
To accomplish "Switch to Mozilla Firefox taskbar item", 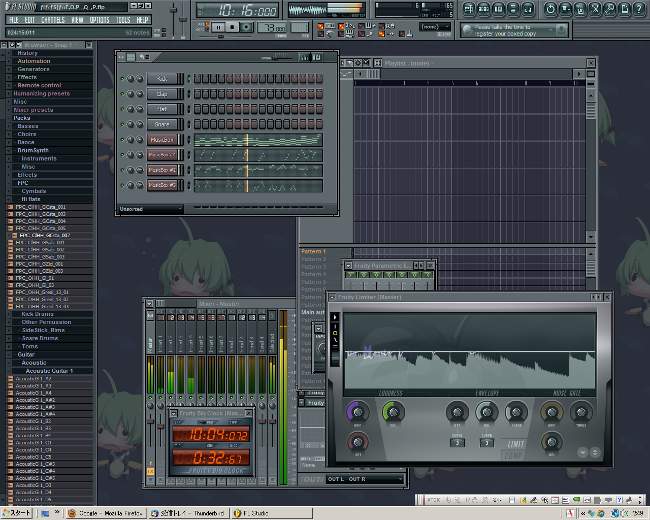I will (105, 513).
